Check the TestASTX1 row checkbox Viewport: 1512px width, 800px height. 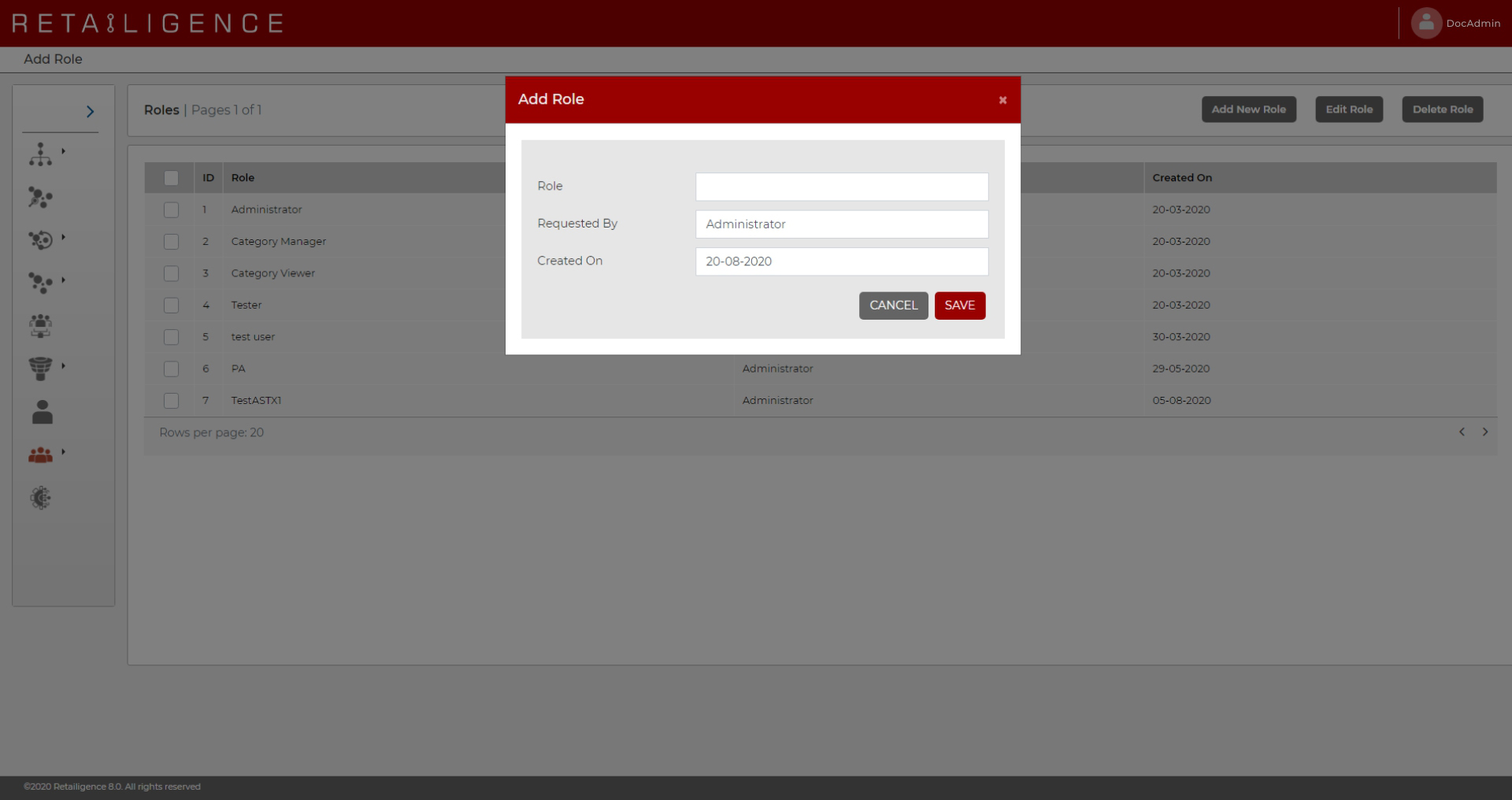tap(171, 400)
